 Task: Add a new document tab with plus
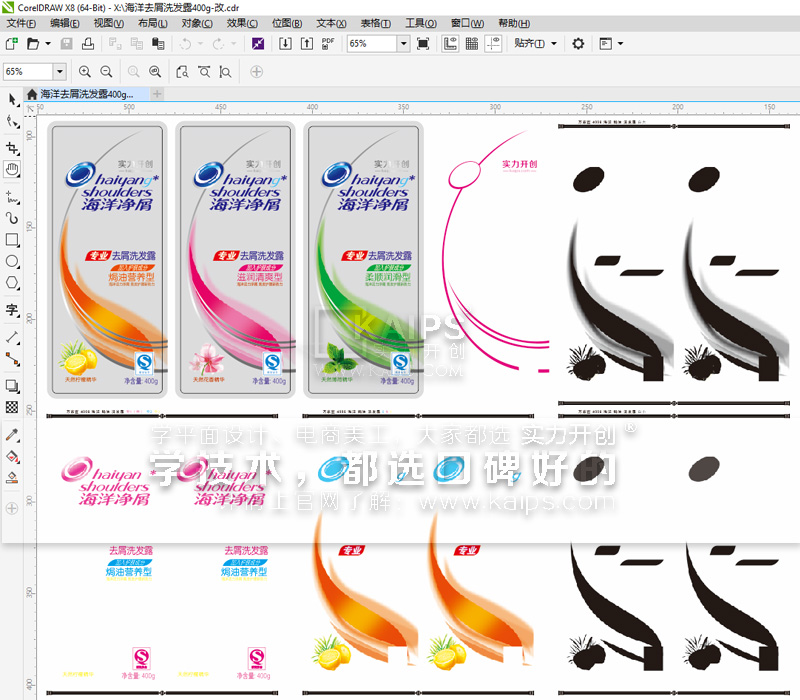[x=157, y=94]
